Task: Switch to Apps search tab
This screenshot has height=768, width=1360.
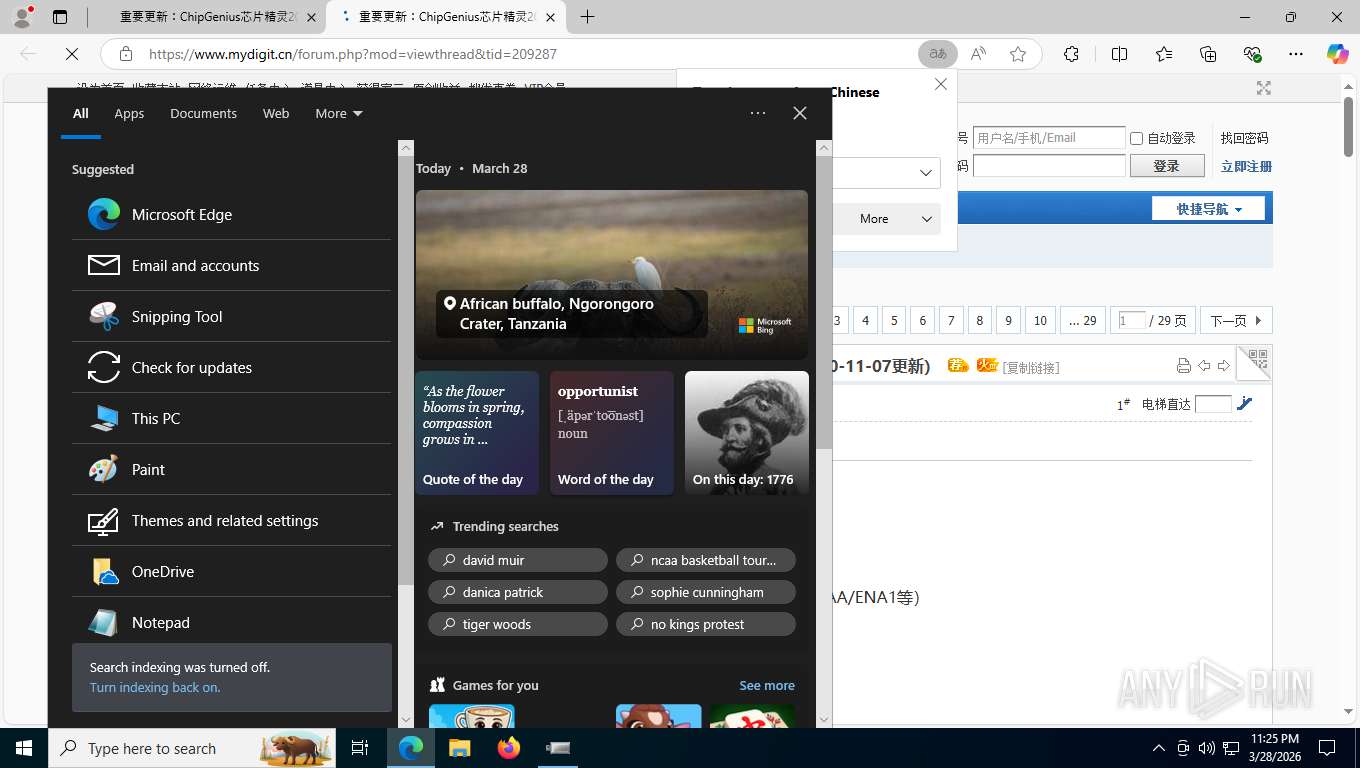Action: tap(129, 113)
